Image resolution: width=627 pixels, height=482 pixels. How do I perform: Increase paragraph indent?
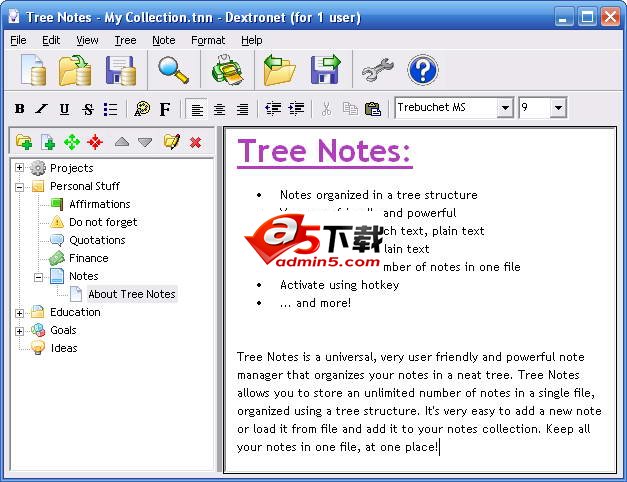click(296, 108)
